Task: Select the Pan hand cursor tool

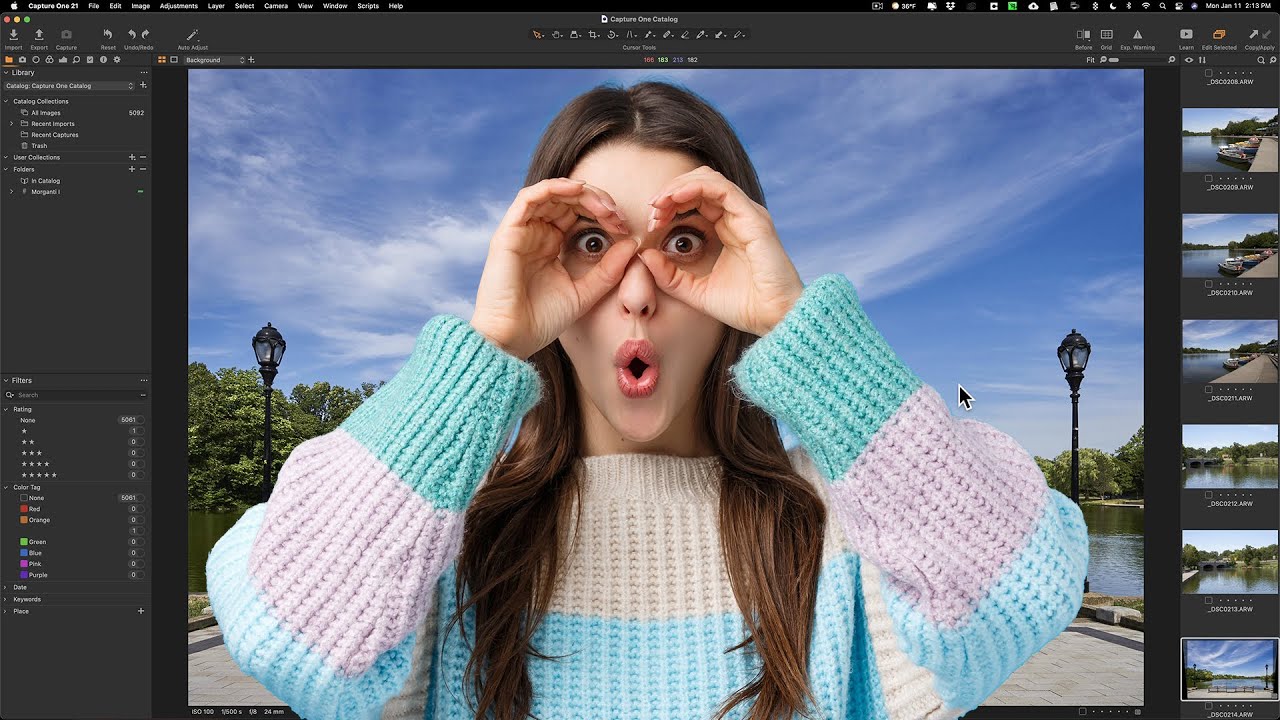Action: click(557, 35)
